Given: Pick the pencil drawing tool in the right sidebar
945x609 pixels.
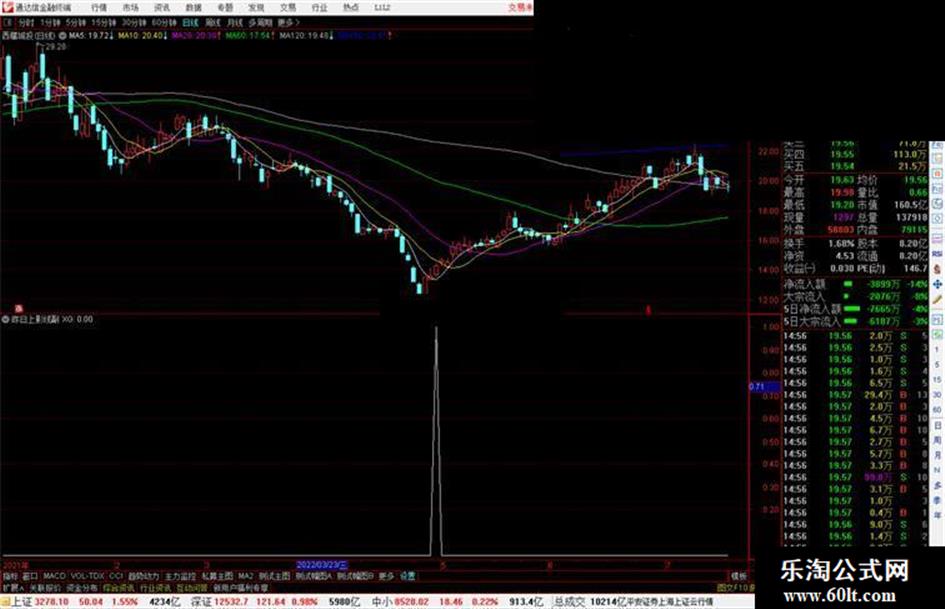Looking at the screenshot, I should 937,300.
